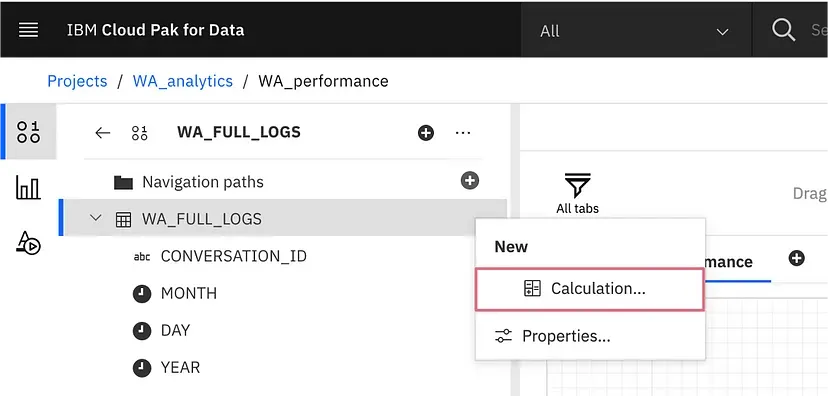828x396 pixels.
Task: Click the New heading in context menu
Action: click(511, 247)
